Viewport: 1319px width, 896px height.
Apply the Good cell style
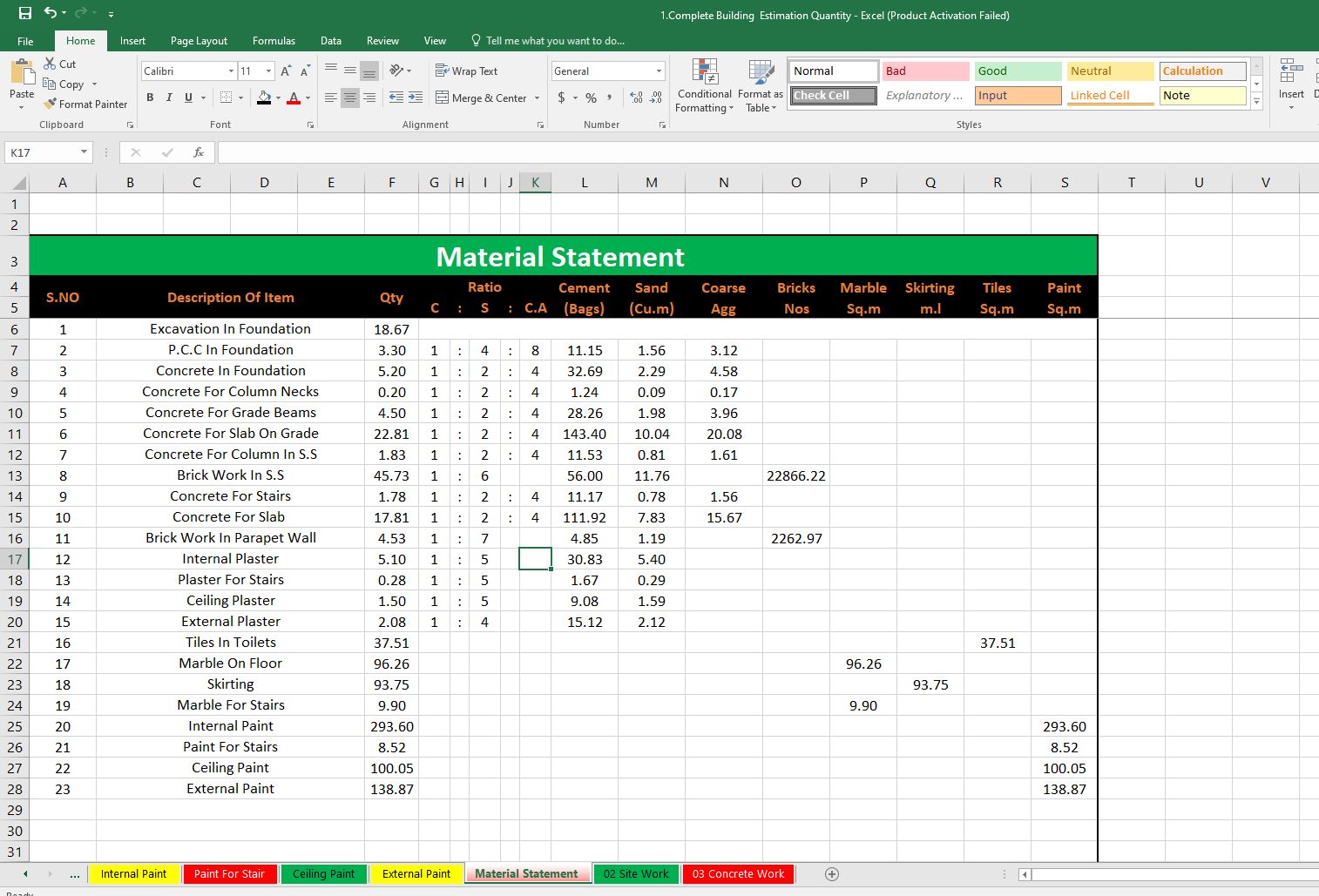tap(1018, 71)
